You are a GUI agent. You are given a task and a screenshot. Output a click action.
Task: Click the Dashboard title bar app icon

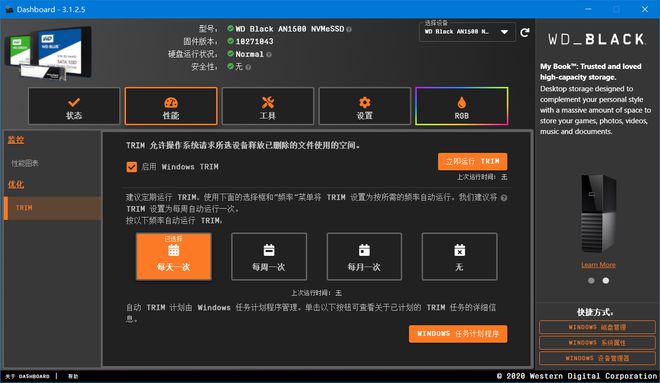9,9
